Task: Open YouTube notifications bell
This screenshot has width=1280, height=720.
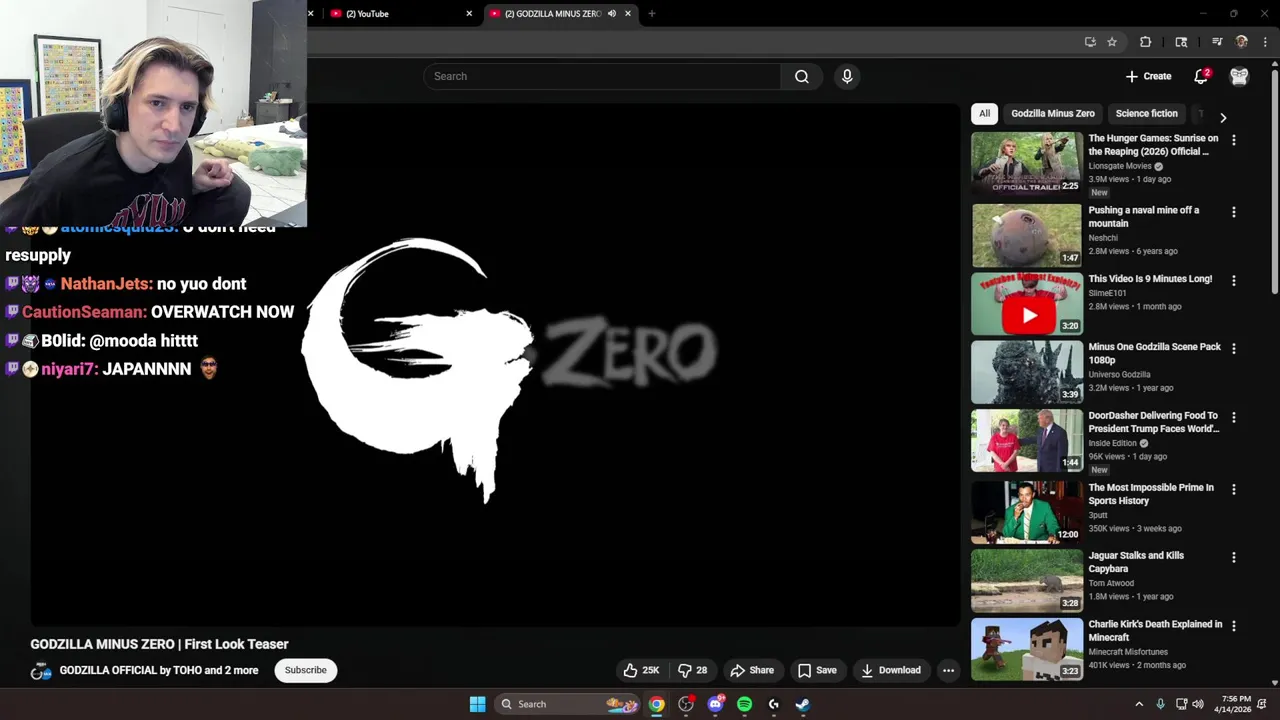Action: 1201,76
